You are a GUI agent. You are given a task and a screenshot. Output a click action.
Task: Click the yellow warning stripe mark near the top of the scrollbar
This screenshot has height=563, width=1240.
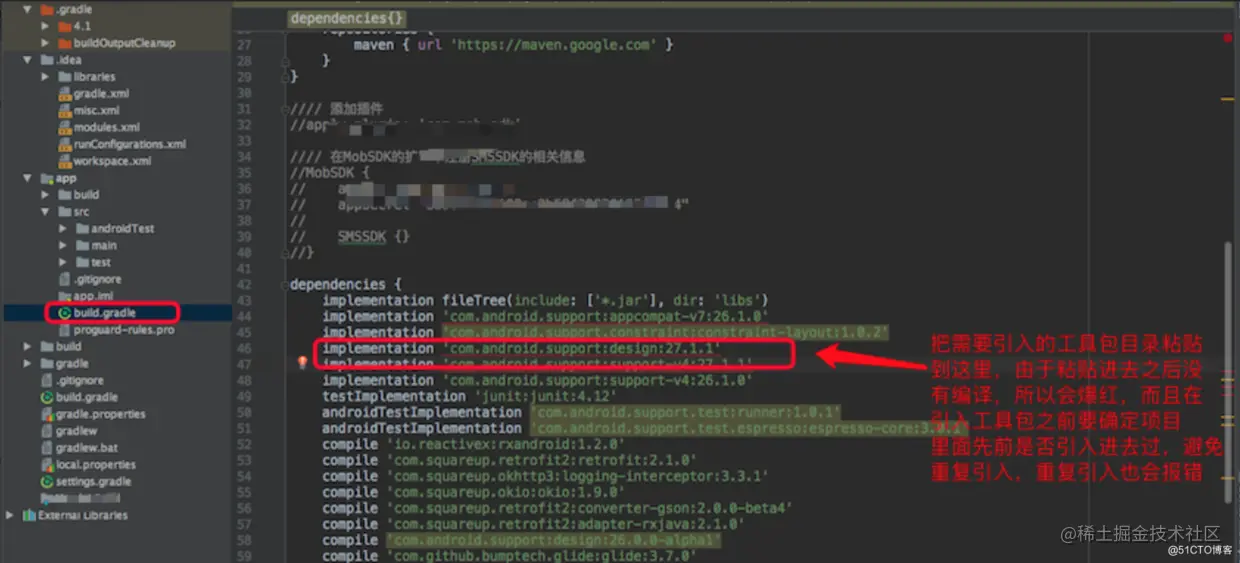pyautogui.click(x=1228, y=99)
